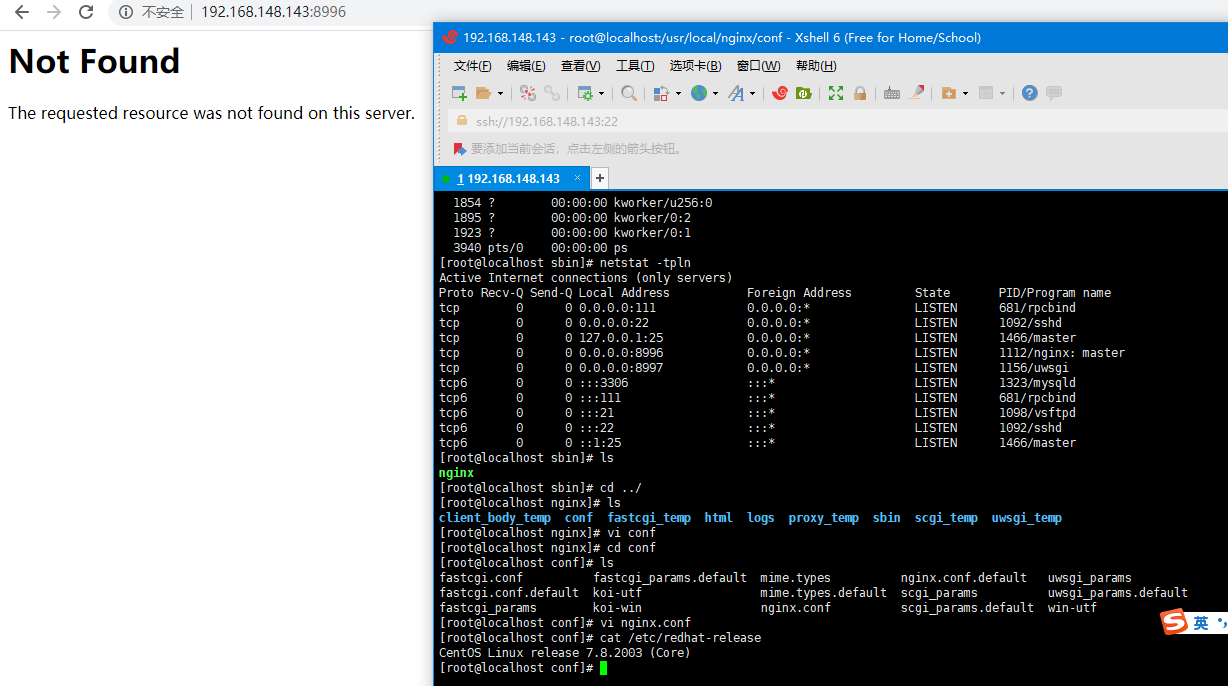Click the Open Session folder icon
The height and width of the screenshot is (686, 1228).
484,93
